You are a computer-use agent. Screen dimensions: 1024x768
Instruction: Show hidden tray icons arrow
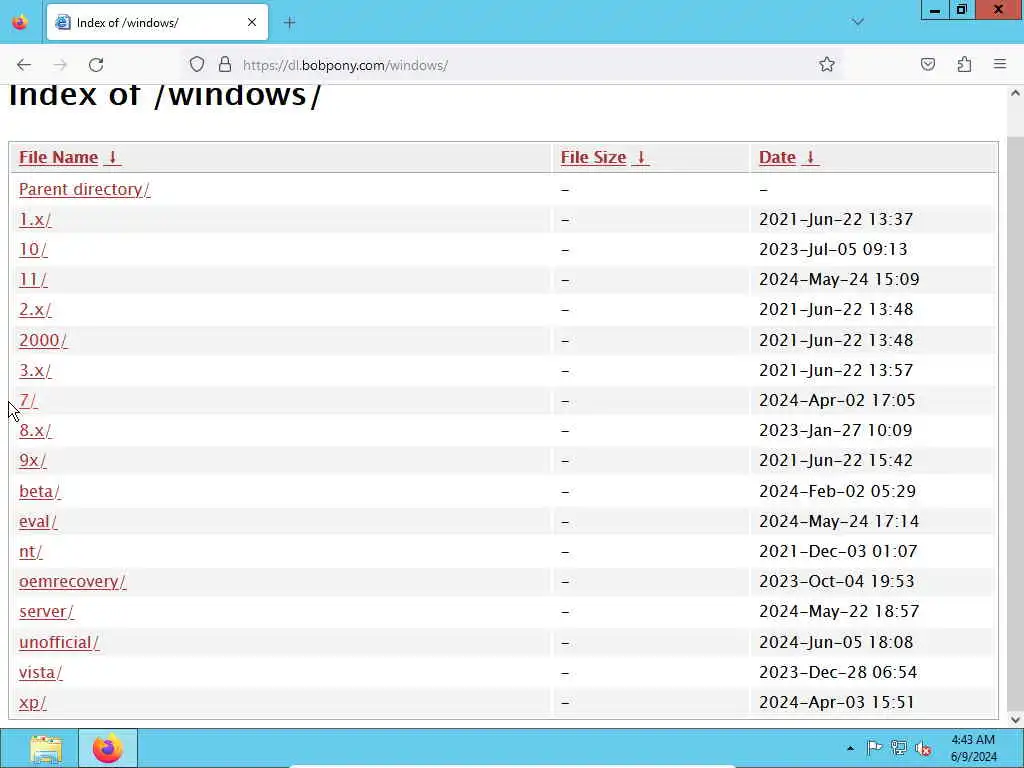850,748
